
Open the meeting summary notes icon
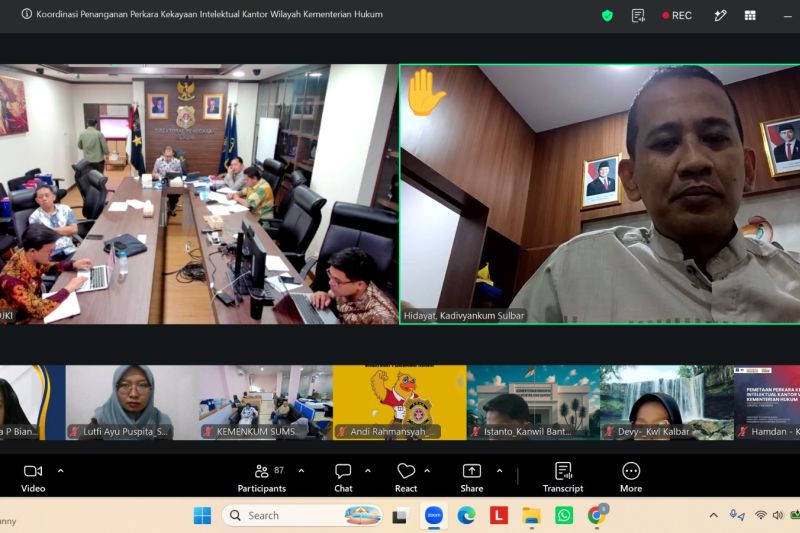click(x=638, y=16)
